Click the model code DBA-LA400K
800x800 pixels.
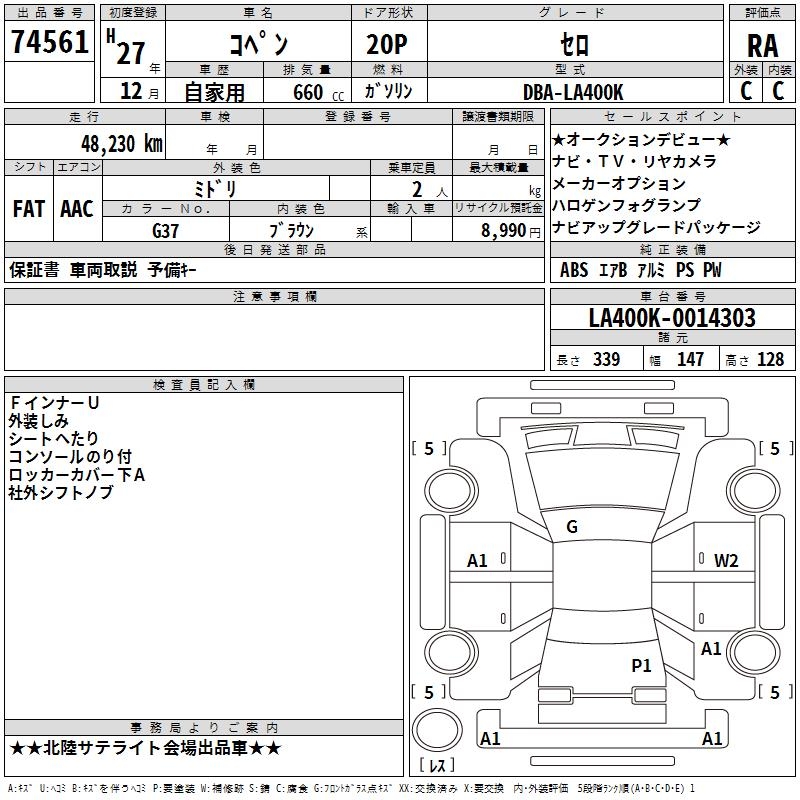[573, 92]
